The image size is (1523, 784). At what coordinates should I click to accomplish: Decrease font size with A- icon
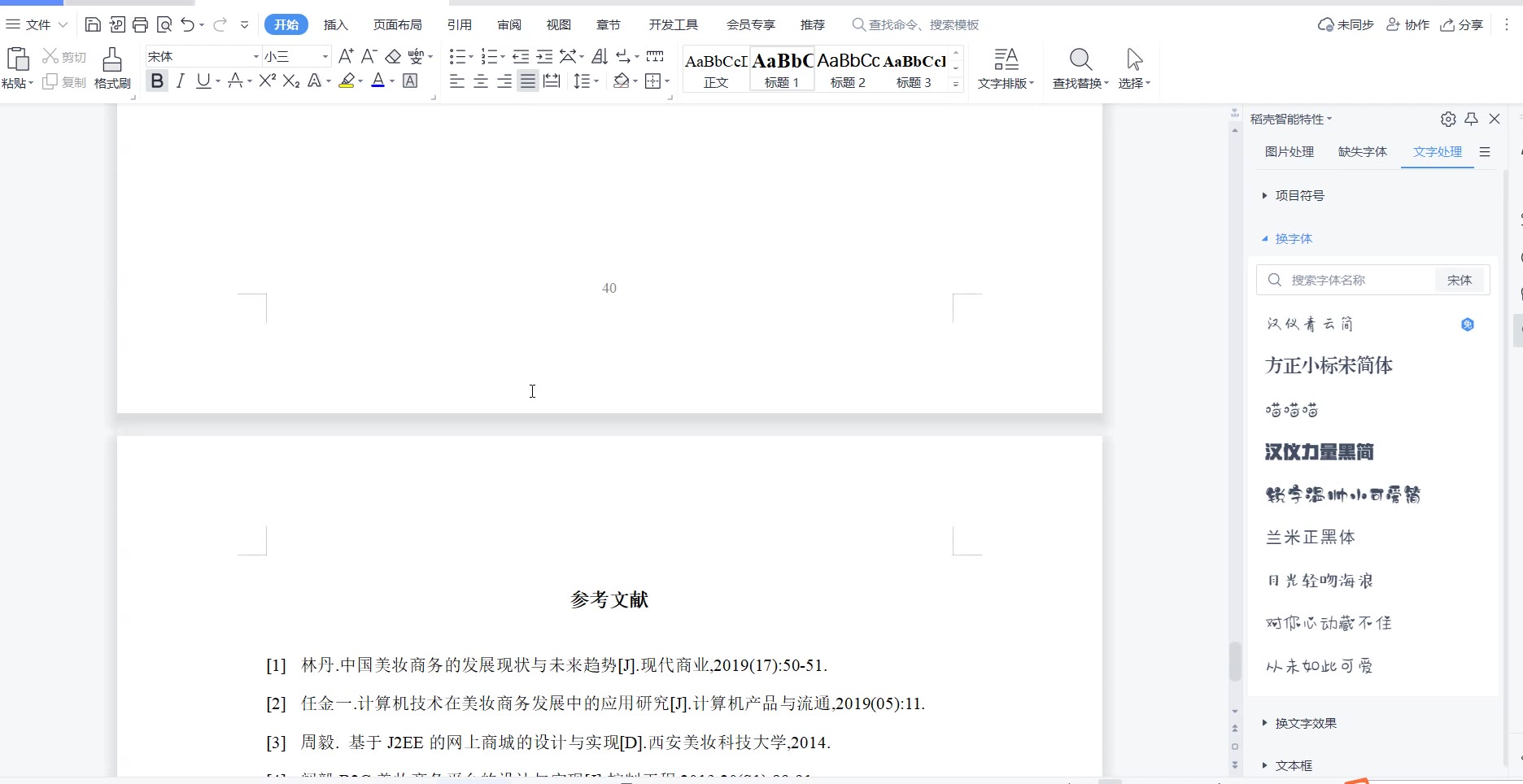tap(369, 56)
